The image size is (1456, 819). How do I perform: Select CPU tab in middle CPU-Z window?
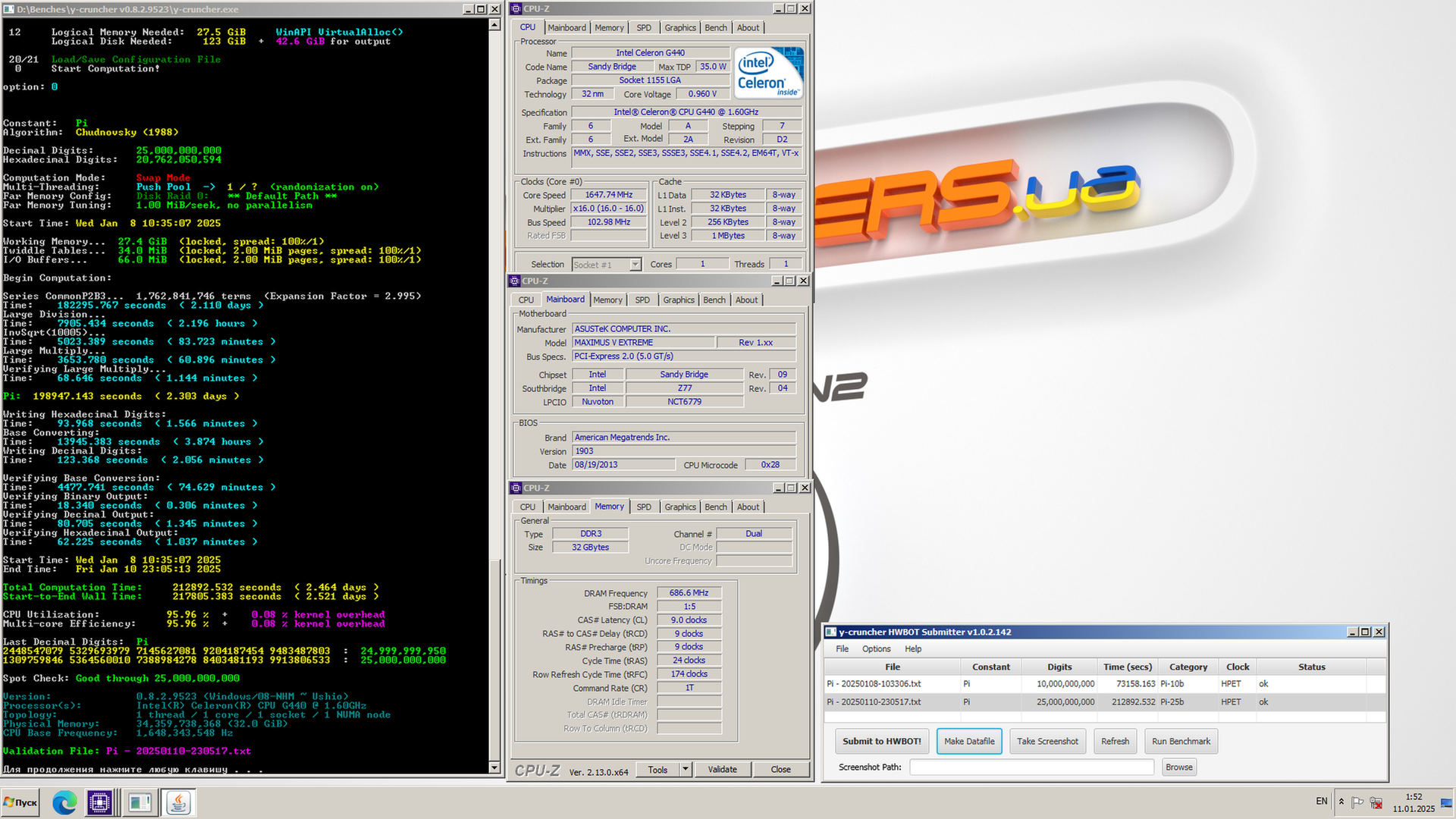click(526, 300)
